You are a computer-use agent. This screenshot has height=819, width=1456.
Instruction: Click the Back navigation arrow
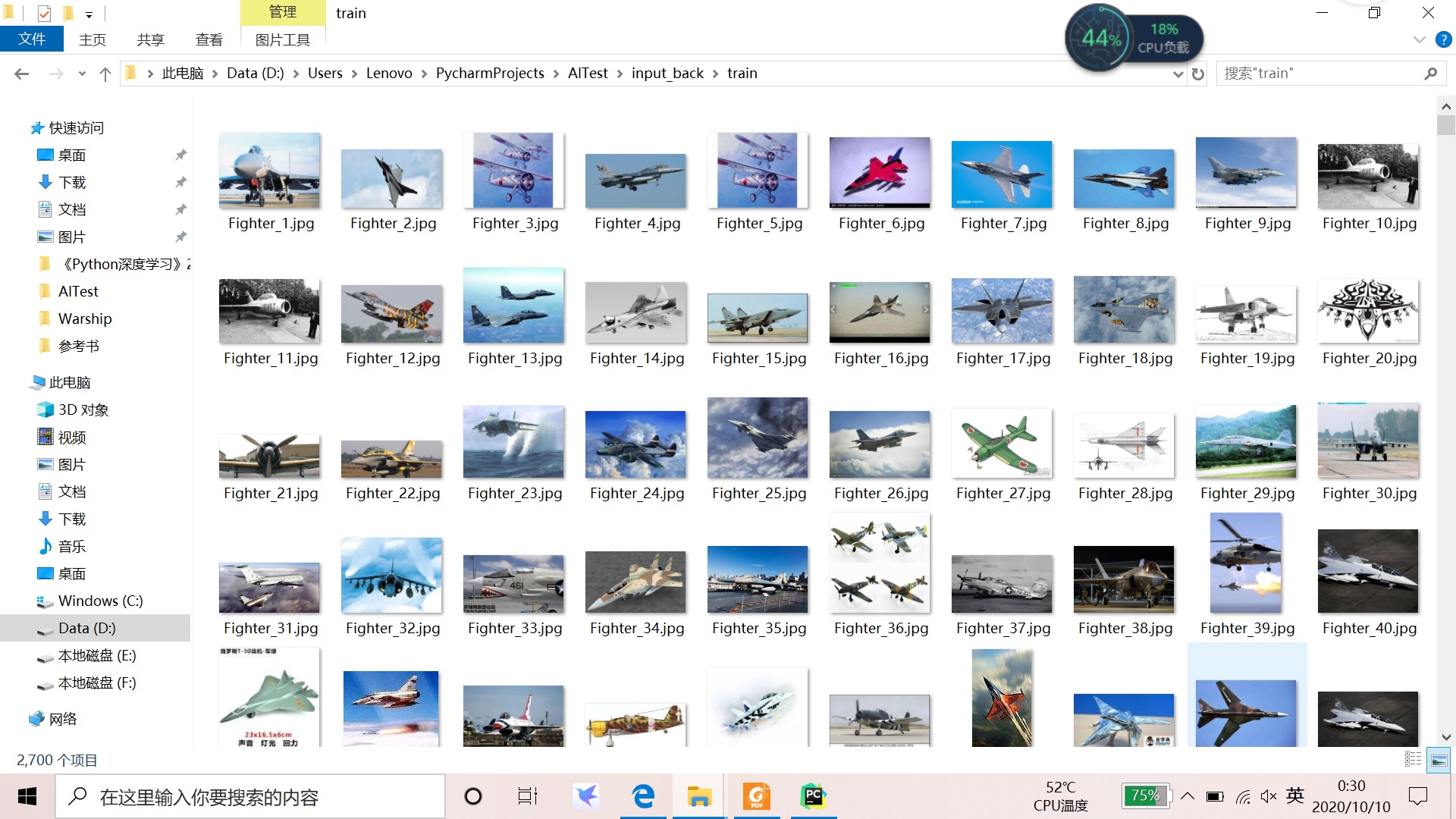(x=21, y=74)
